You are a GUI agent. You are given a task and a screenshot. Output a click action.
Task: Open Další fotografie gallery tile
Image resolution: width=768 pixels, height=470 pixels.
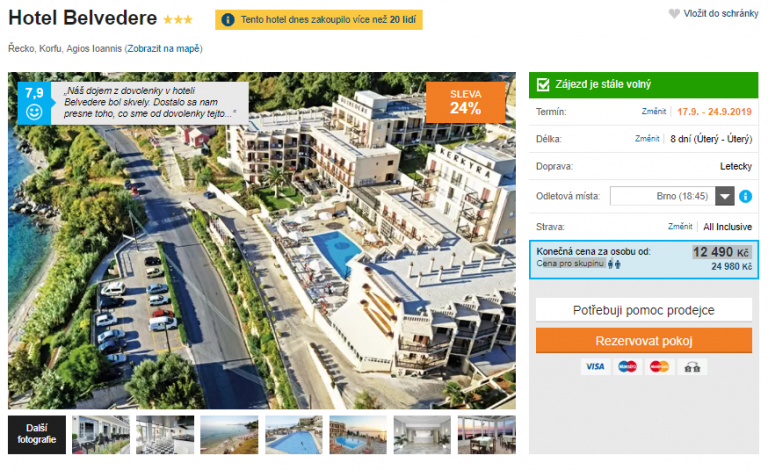pyautogui.click(x=37, y=434)
